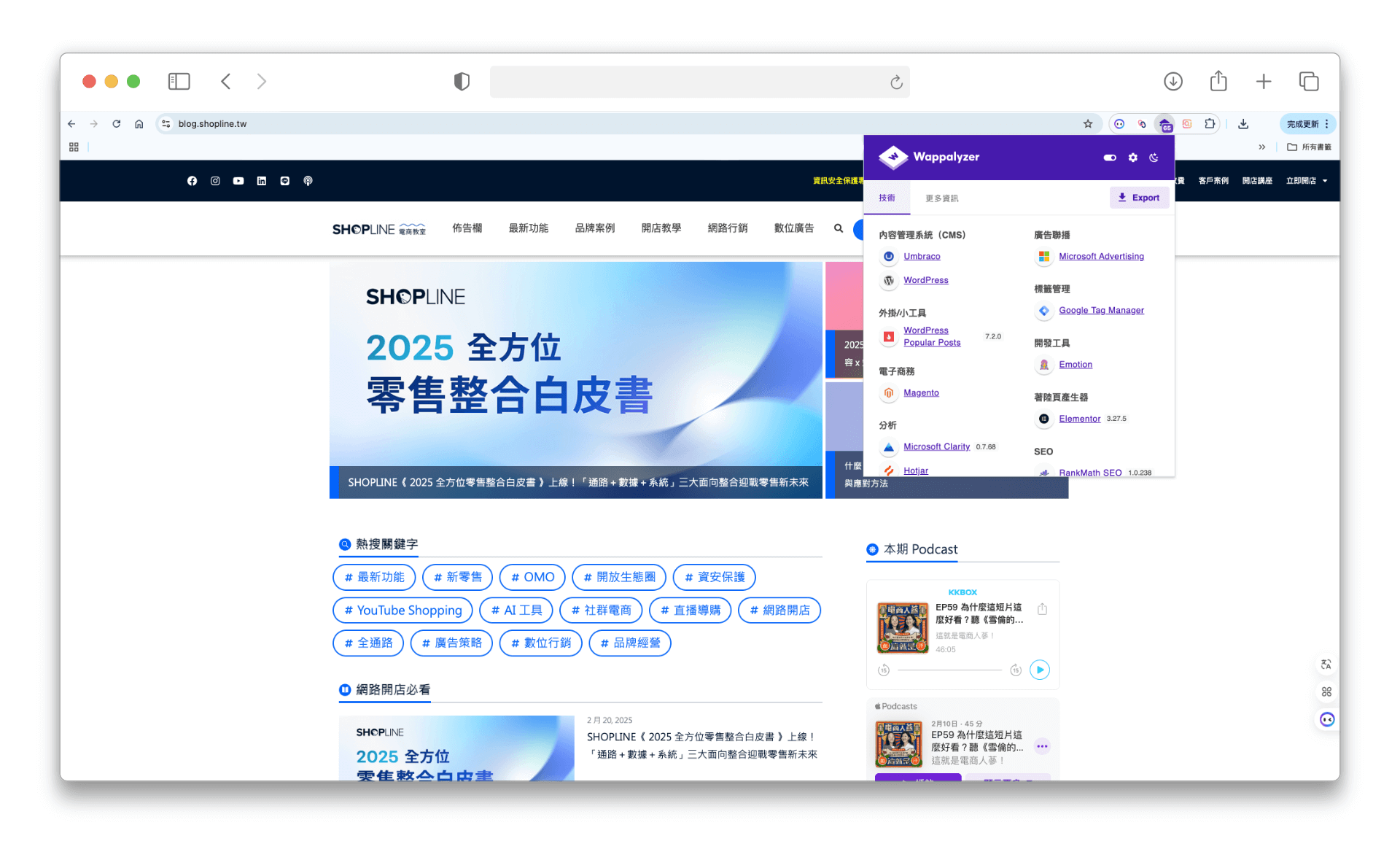Open the 開店教學 menu item
1400x860 pixels.
(x=661, y=228)
